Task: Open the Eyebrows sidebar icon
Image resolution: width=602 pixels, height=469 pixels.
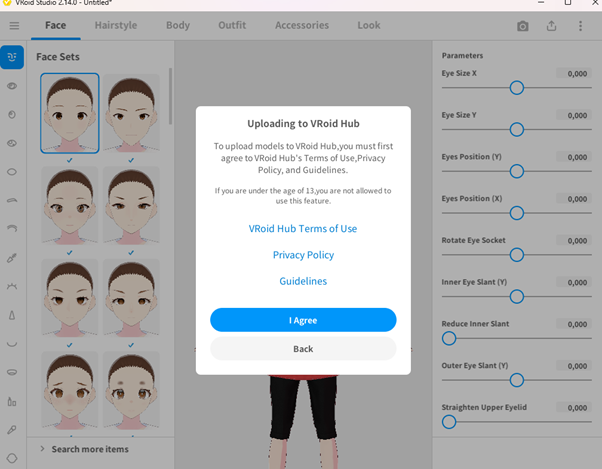Action: [x=12, y=200]
